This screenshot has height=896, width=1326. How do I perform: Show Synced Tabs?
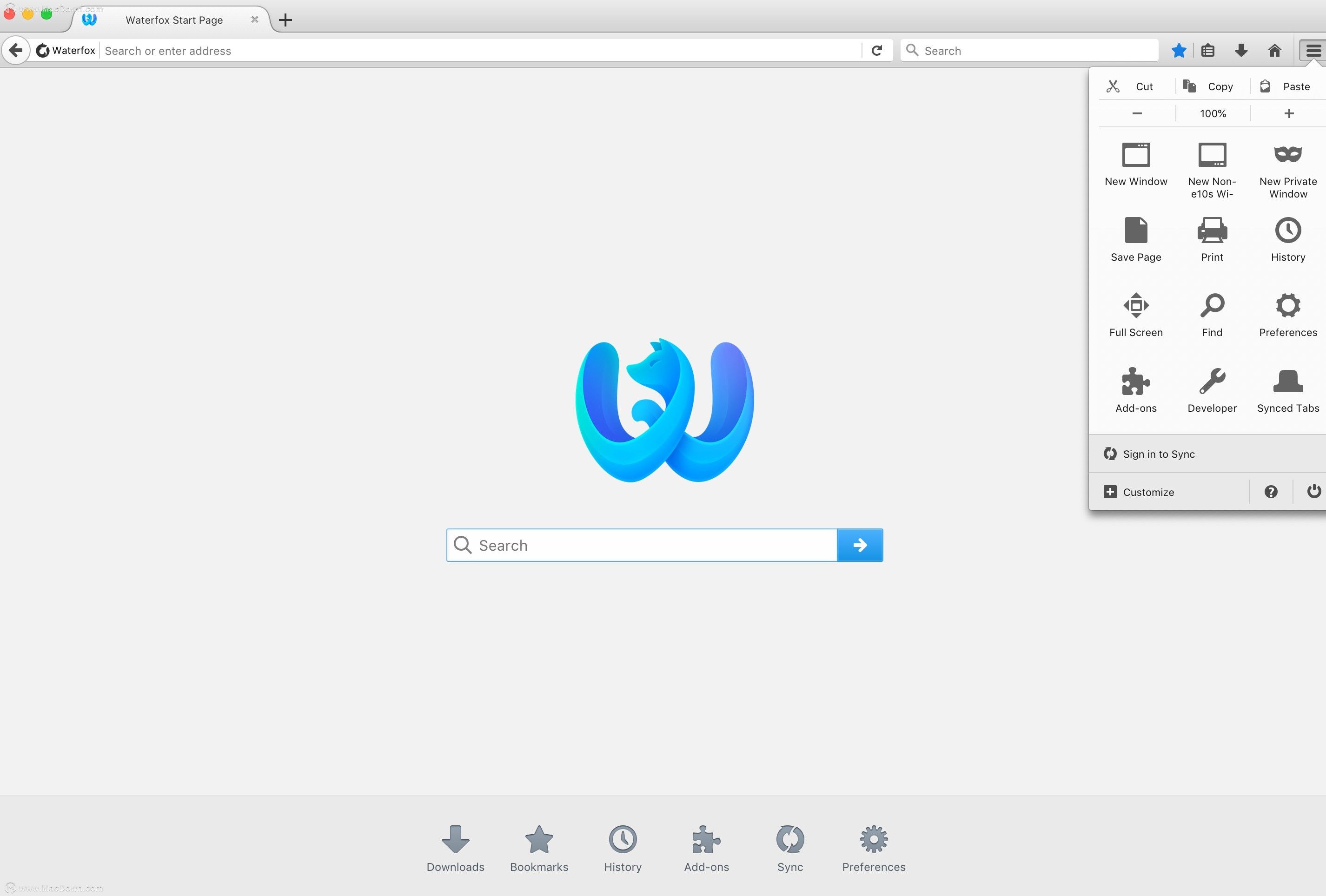(1288, 391)
